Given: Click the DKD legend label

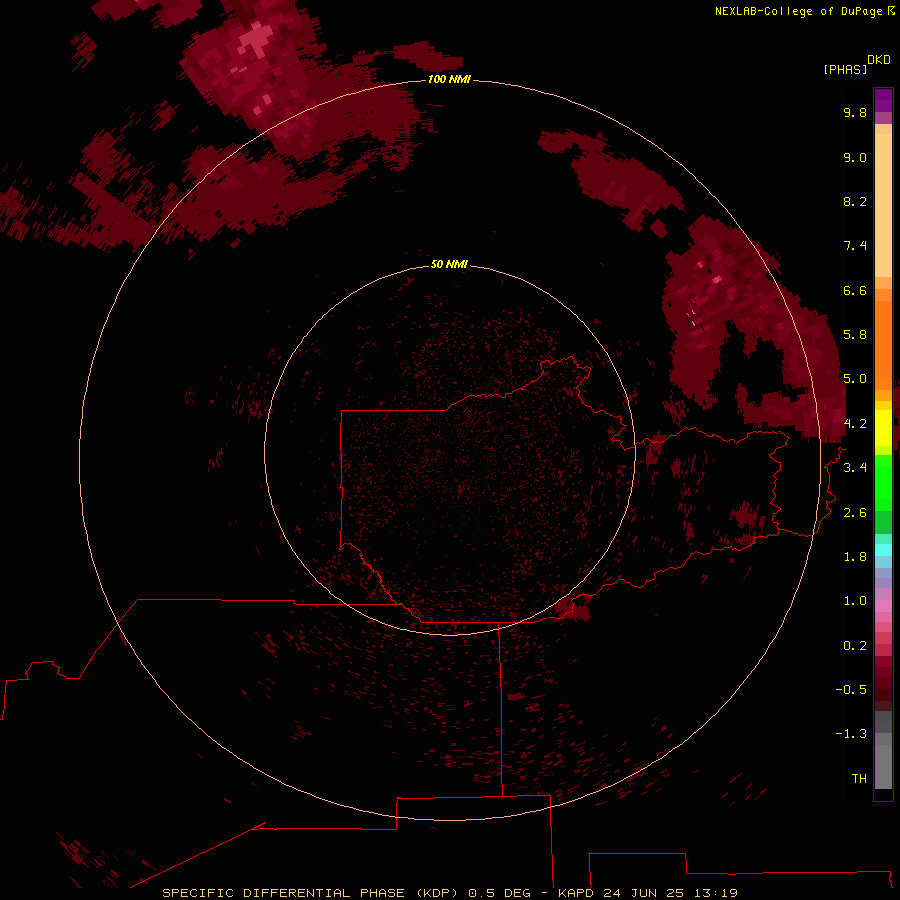Looking at the screenshot, I should (x=878, y=60).
